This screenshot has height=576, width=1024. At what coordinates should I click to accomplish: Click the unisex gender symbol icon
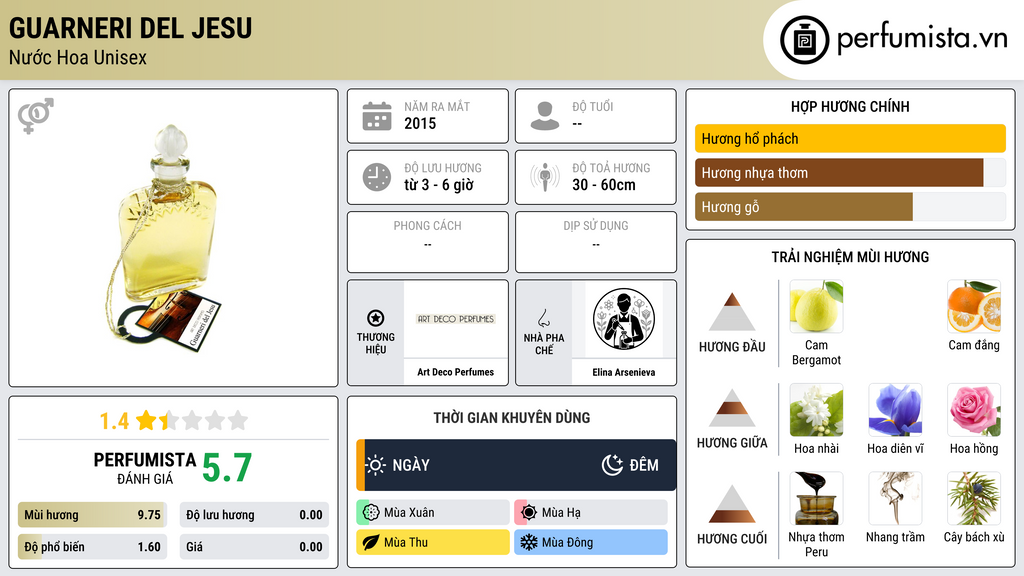click(35, 116)
